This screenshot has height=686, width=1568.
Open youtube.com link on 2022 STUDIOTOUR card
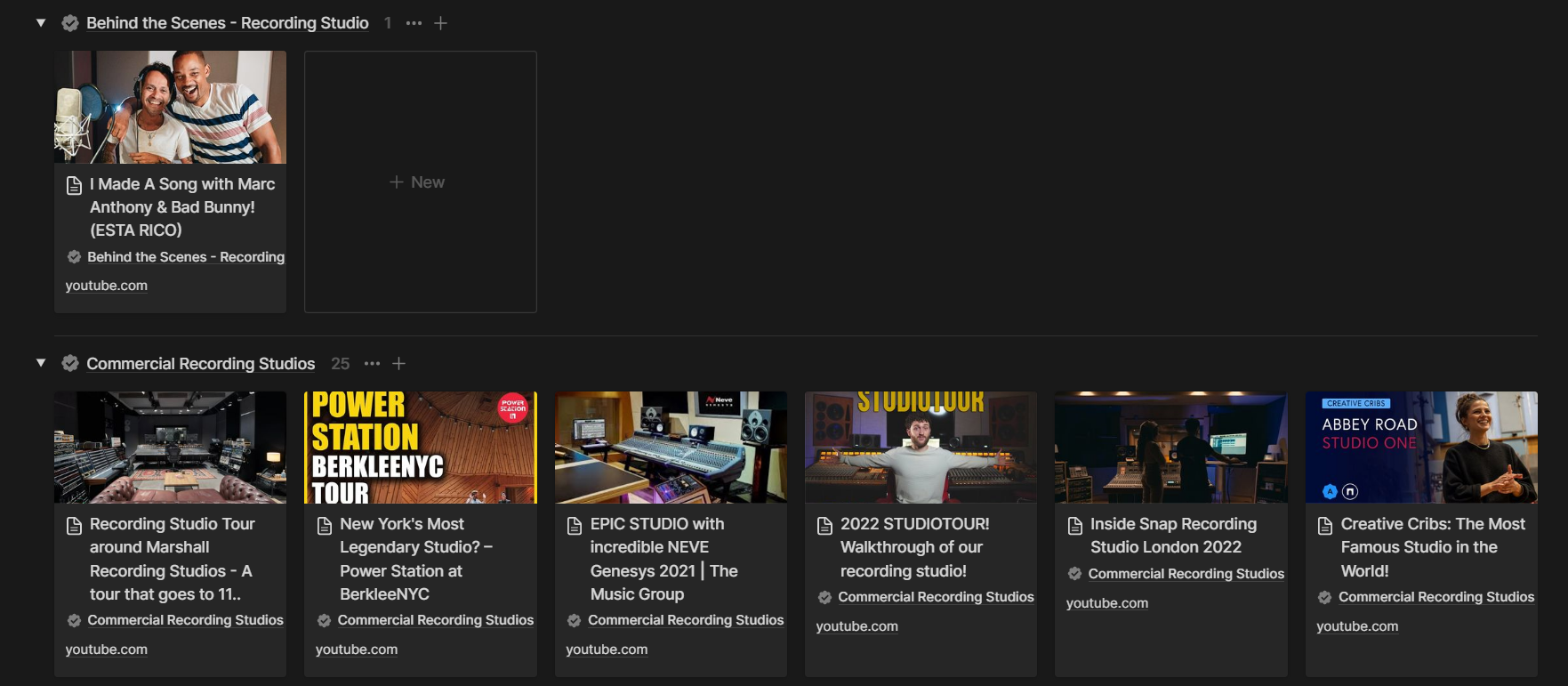pos(857,626)
